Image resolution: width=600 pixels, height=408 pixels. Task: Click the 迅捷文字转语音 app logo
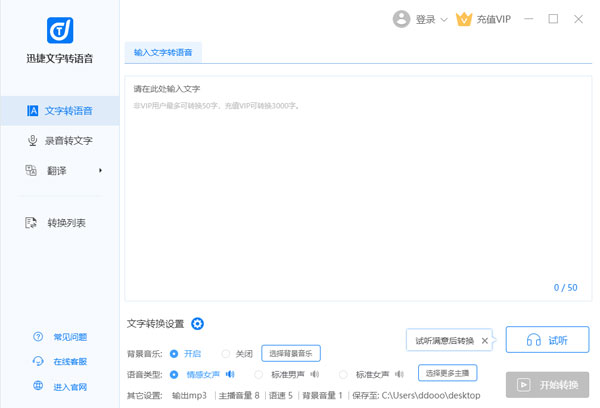point(61,30)
